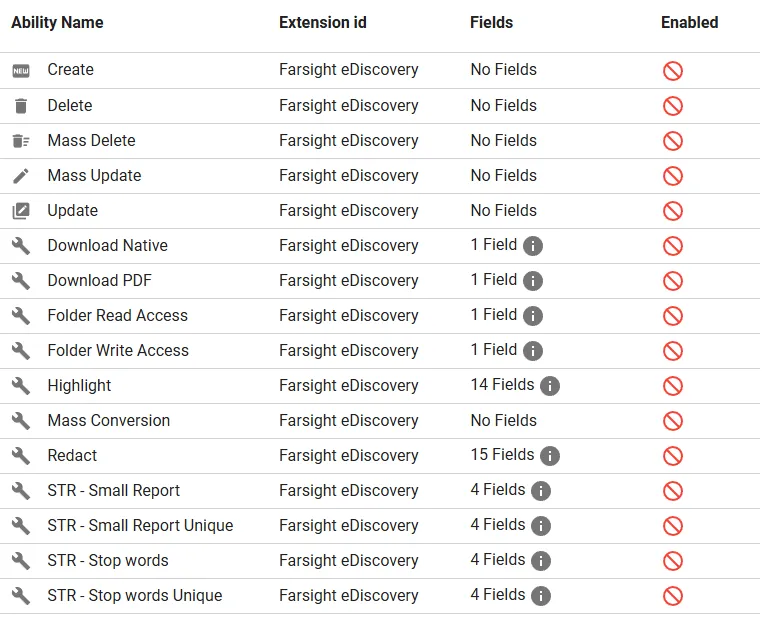Open info icon next to 15 Fields
Image resolution: width=768 pixels, height=619 pixels.
[x=550, y=456]
